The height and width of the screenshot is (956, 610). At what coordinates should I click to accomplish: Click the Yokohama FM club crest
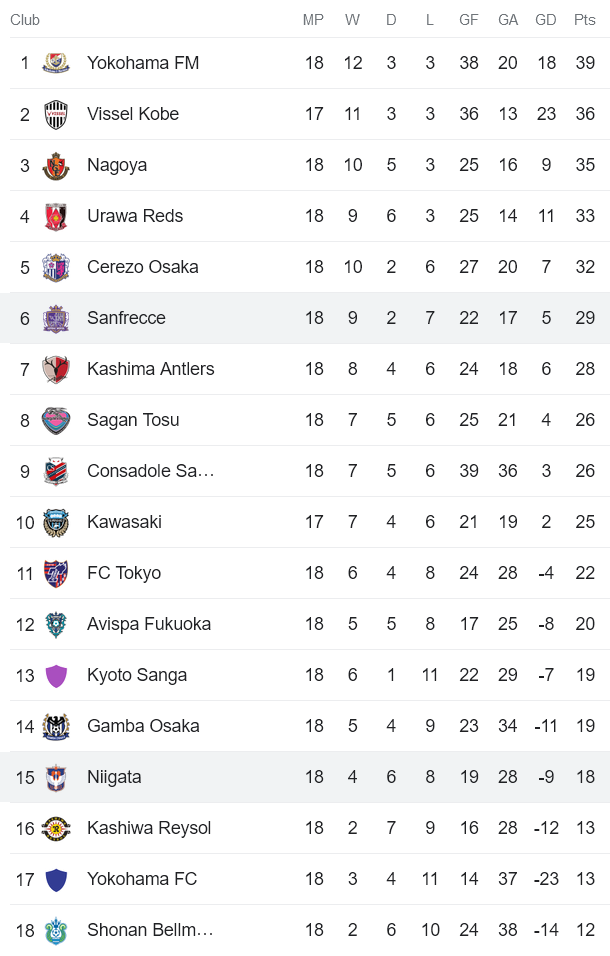click(56, 62)
